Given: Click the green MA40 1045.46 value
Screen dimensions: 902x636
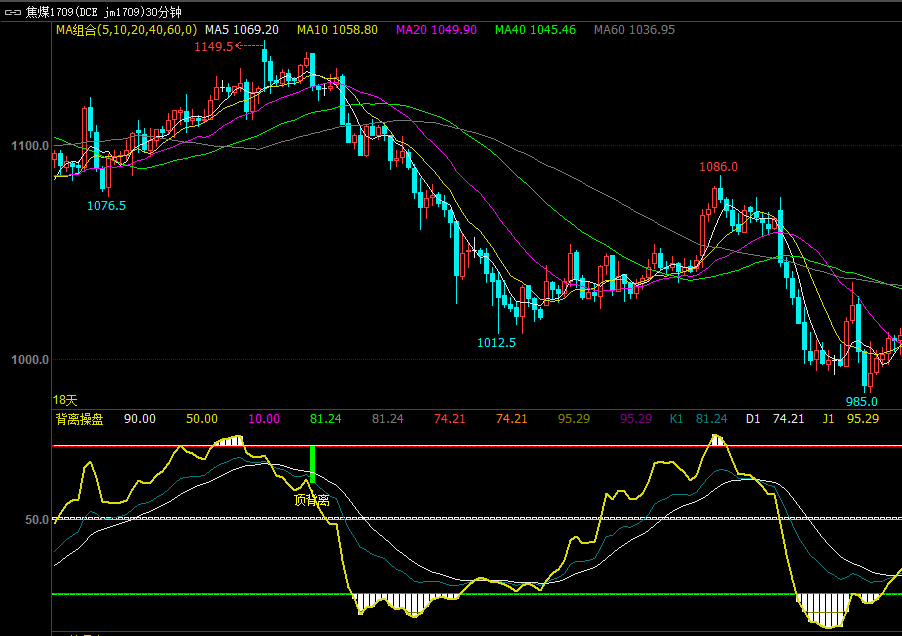Looking at the screenshot, I should click(x=535, y=30).
